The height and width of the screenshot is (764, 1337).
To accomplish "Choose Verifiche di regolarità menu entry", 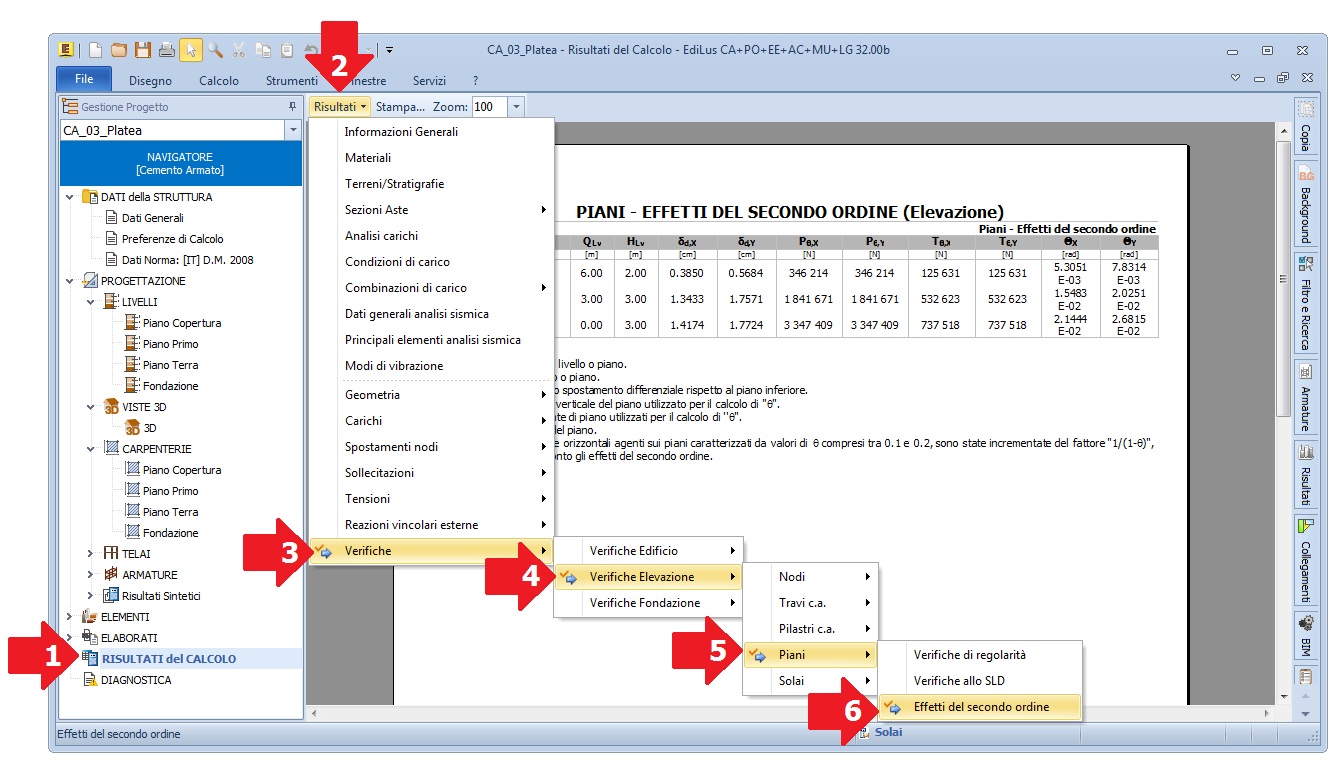I will coord(981,655).
